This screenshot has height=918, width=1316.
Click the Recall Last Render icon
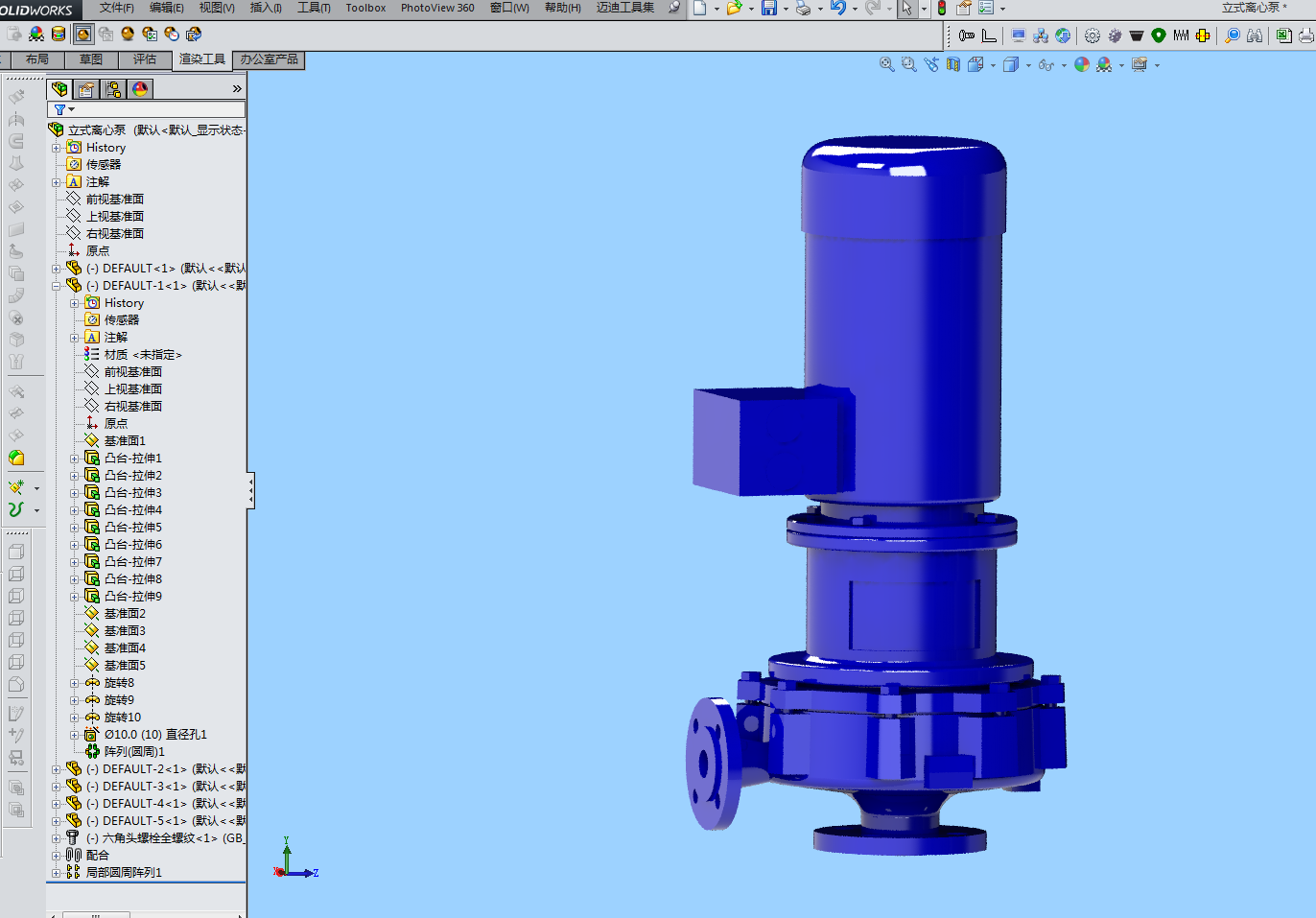tap(194, 34)
